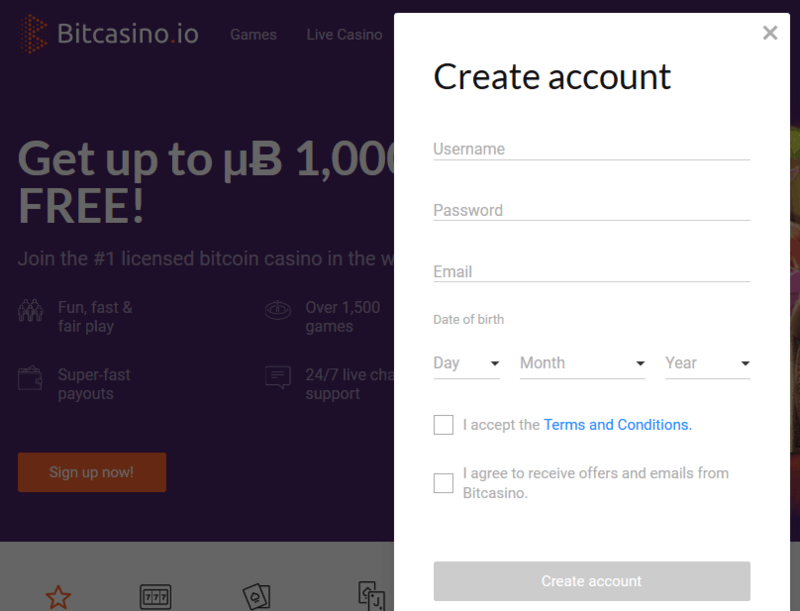
Task: Open the 777 slots category icon
Action: 156,597
